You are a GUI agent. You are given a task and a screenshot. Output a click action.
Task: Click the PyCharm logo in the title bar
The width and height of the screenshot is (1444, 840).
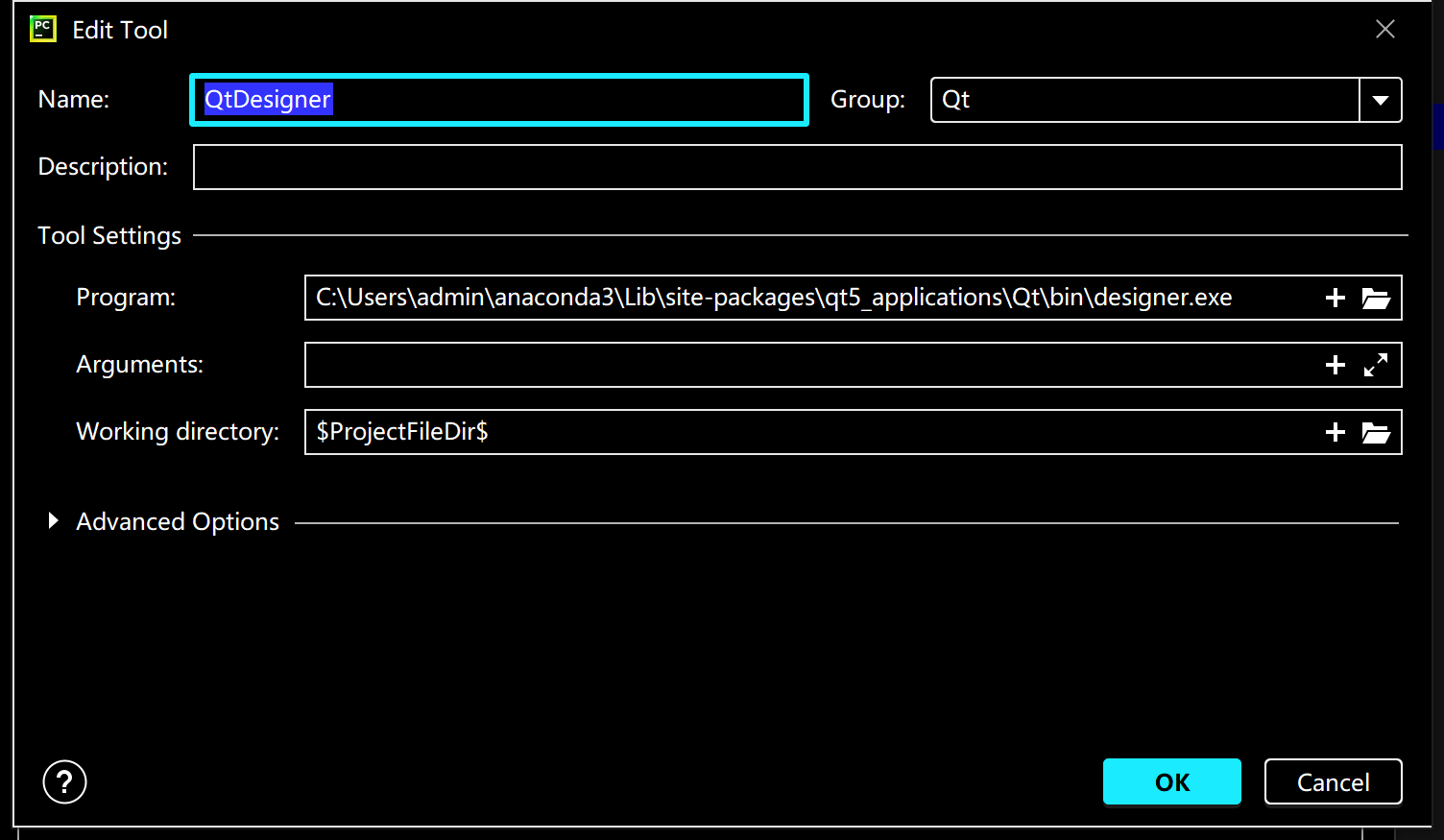pyautogui.click(x=42, y=28)
